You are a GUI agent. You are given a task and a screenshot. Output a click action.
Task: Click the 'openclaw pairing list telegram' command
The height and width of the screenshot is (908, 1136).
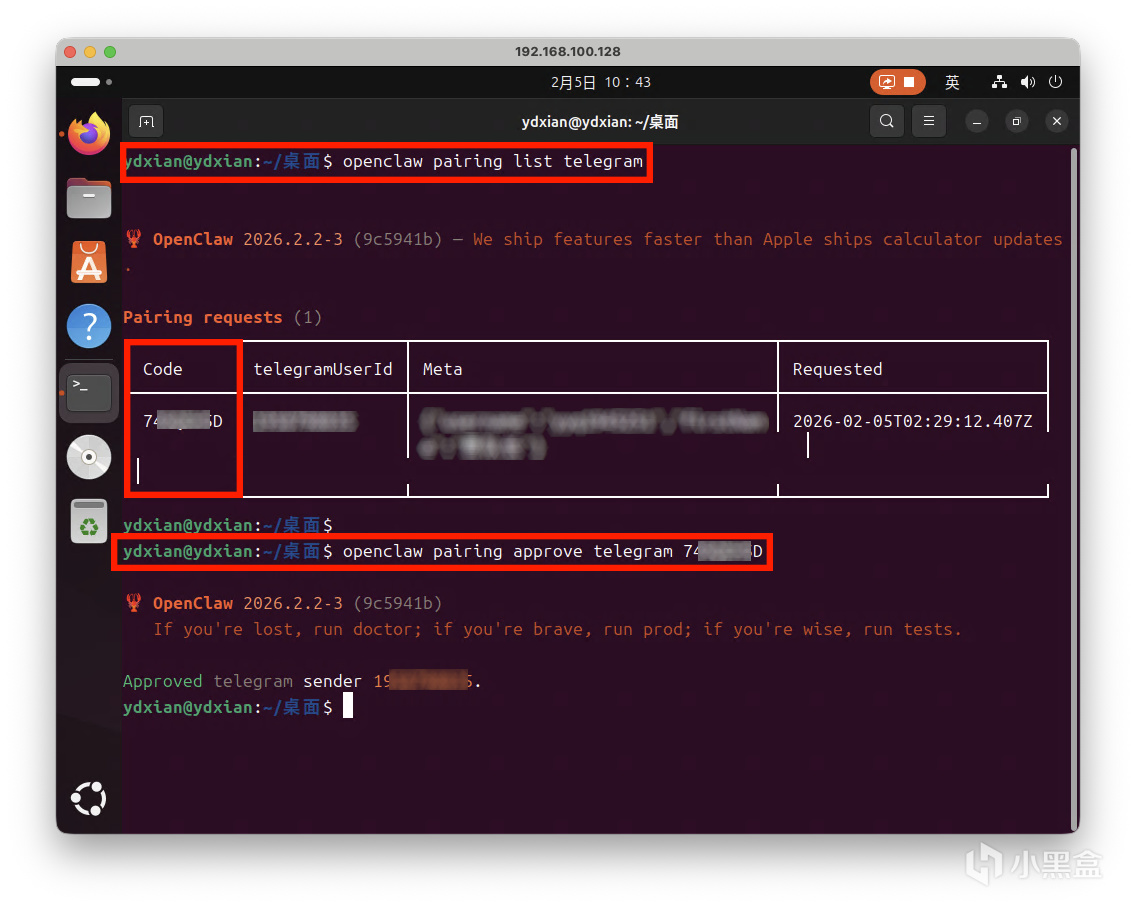point(493,161)
